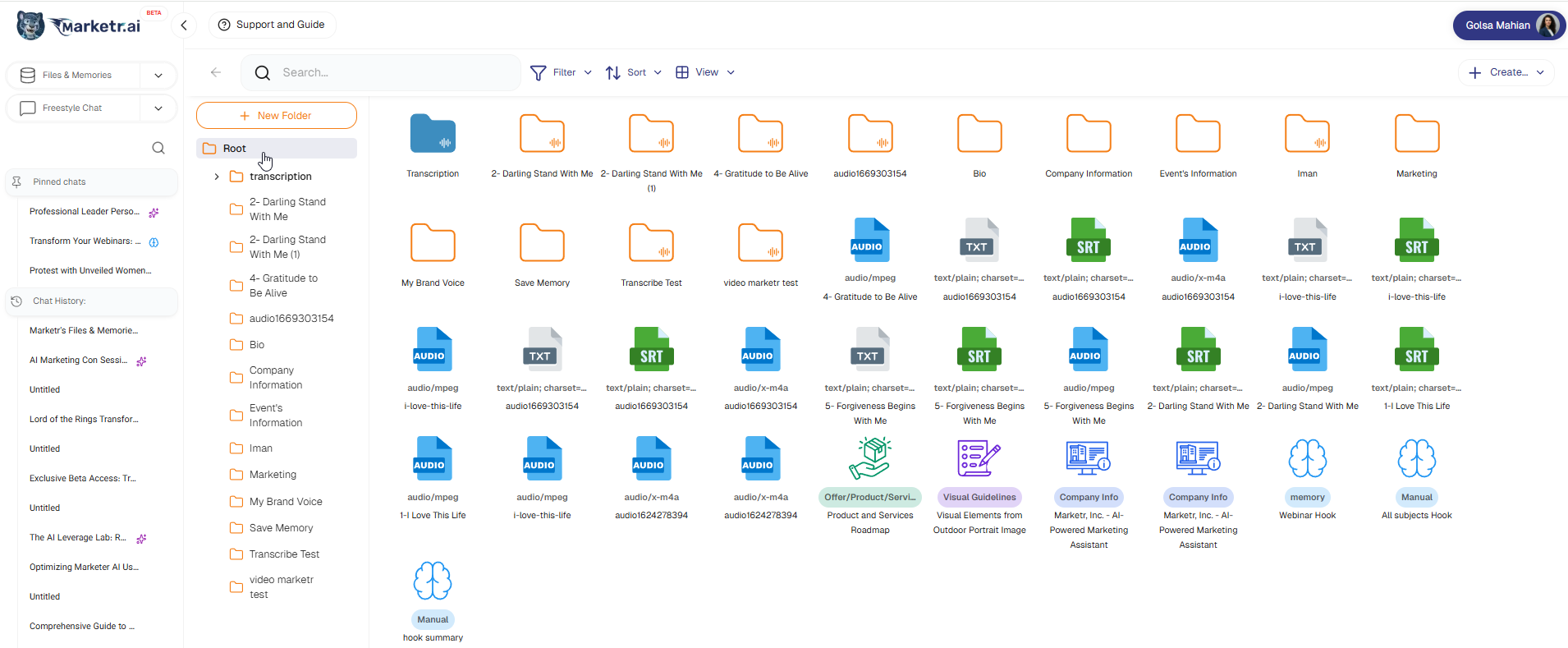Image resolution: width=1568 pixels, height=648 pixels.
Task: Open the Transcription blue folder
Action: click(433, 134)
